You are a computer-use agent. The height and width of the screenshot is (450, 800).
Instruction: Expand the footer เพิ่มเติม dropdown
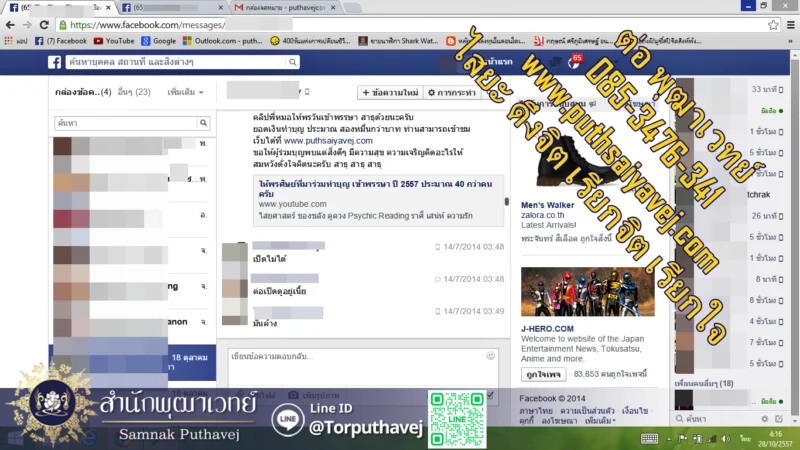tap(600, 421)
